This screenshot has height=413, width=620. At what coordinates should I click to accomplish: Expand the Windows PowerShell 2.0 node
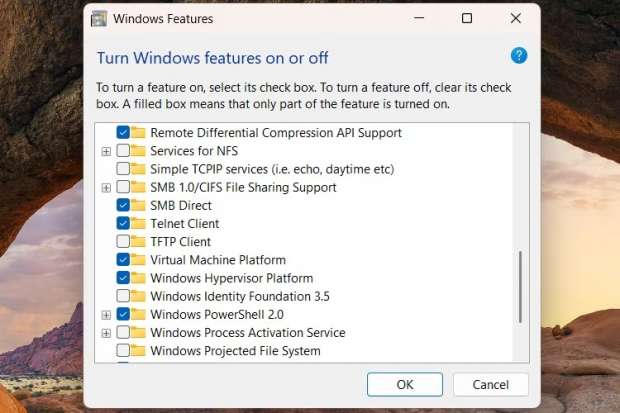106,315
